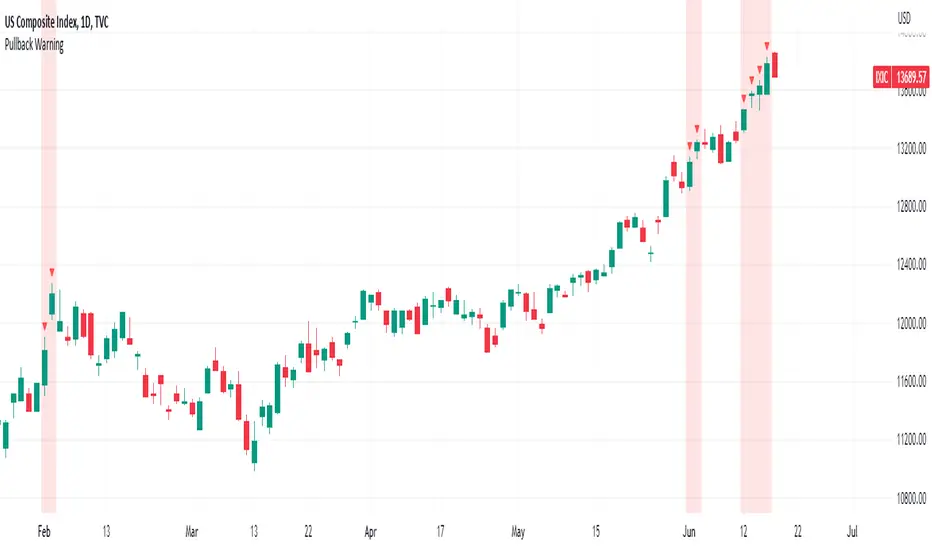Click the May label on the time axis

(x=517, y=530)
